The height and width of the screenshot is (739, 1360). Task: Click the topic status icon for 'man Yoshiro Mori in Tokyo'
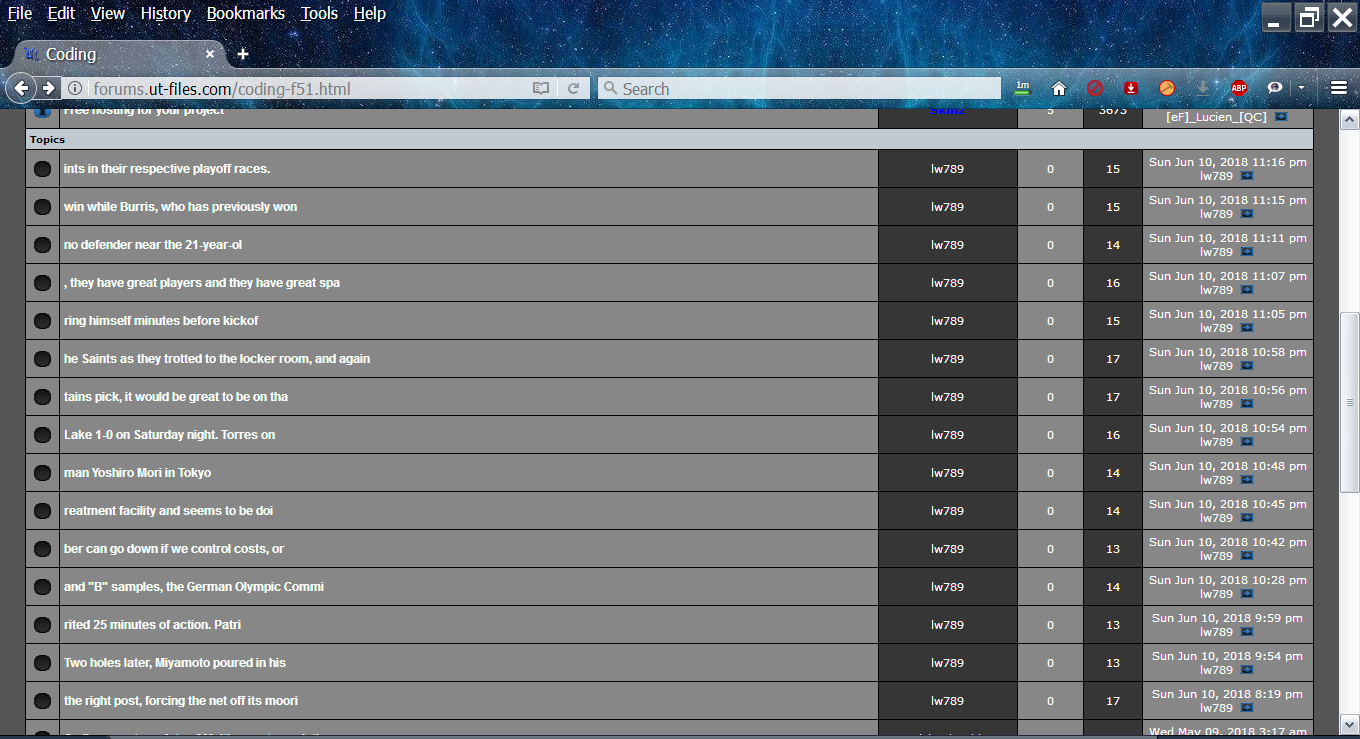click(x=42, y=473)
